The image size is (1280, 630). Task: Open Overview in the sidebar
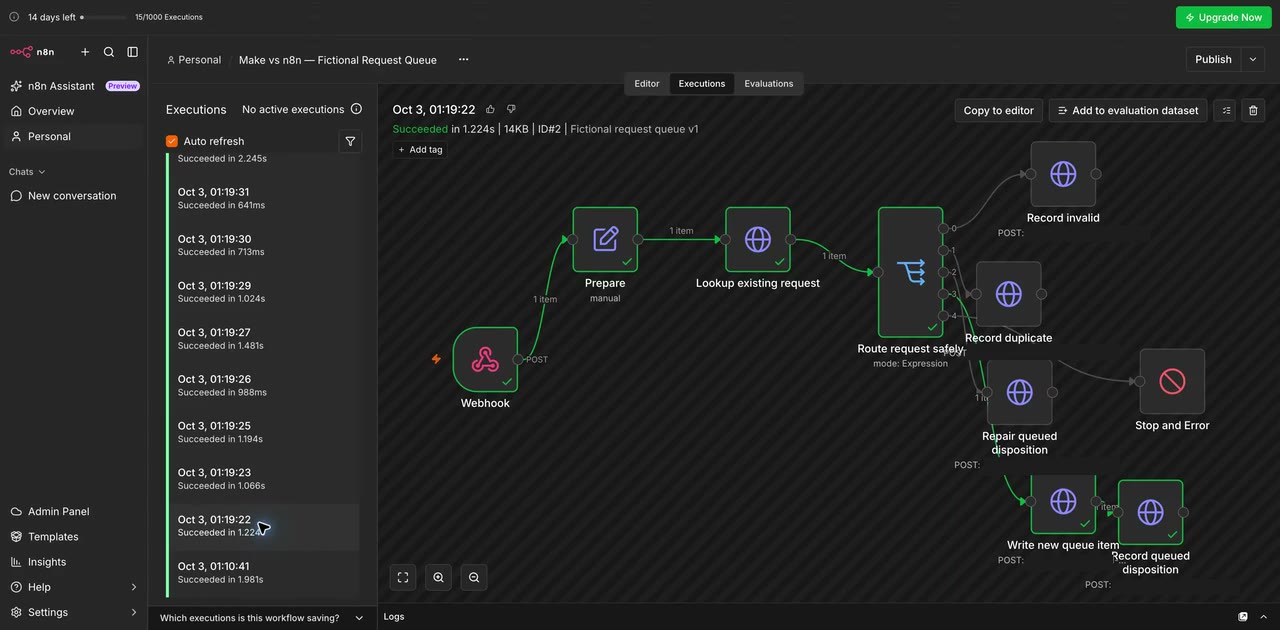(74, 111)
